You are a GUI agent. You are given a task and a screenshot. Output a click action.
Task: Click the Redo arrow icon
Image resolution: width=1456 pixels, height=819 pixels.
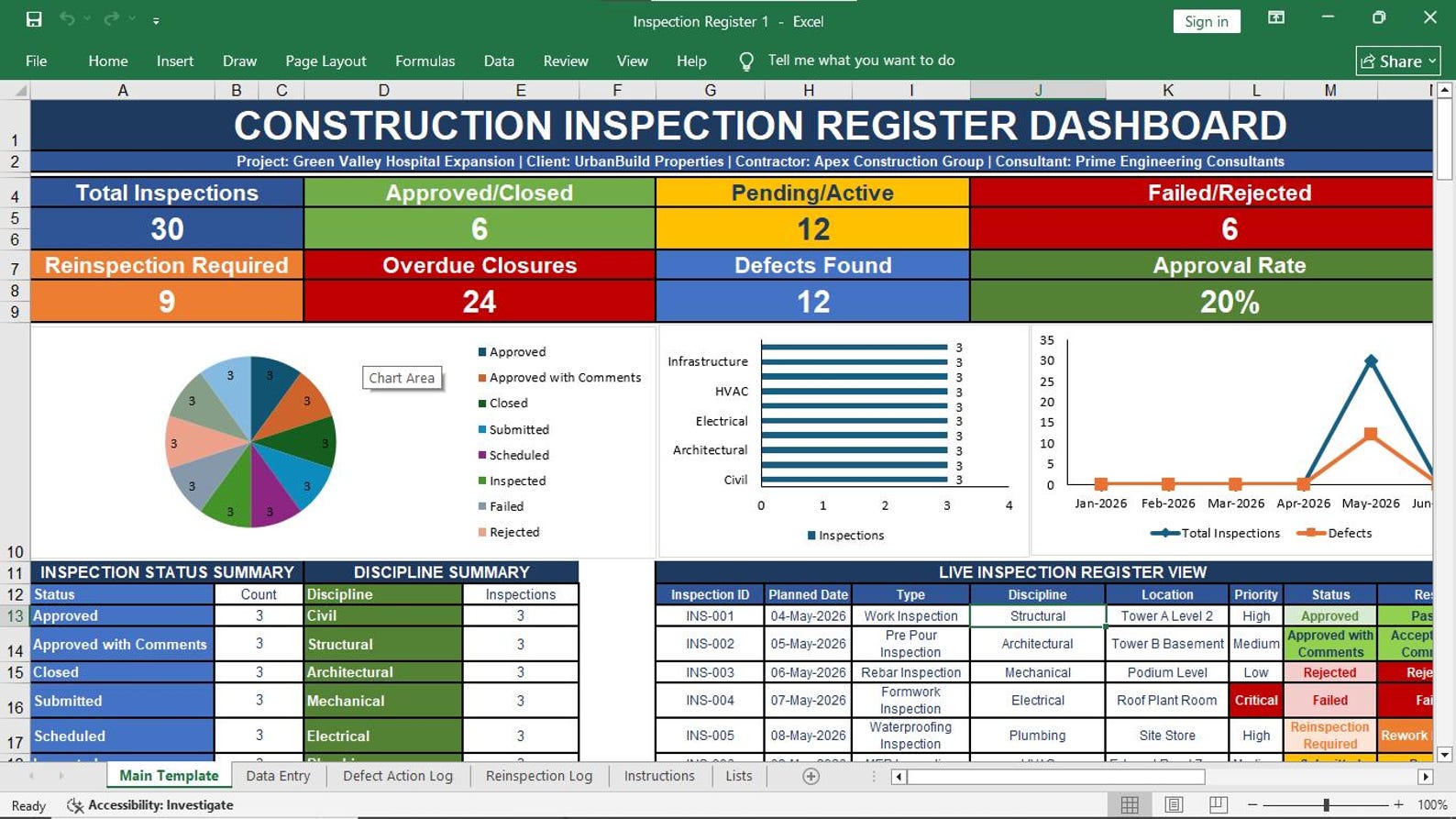point(112,19)
